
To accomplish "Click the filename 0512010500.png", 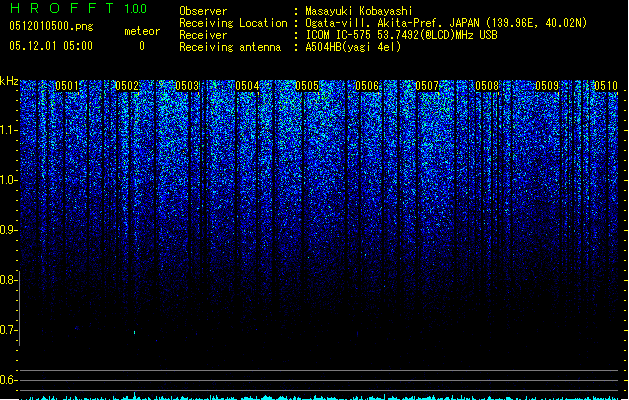I will pos(51,26).
